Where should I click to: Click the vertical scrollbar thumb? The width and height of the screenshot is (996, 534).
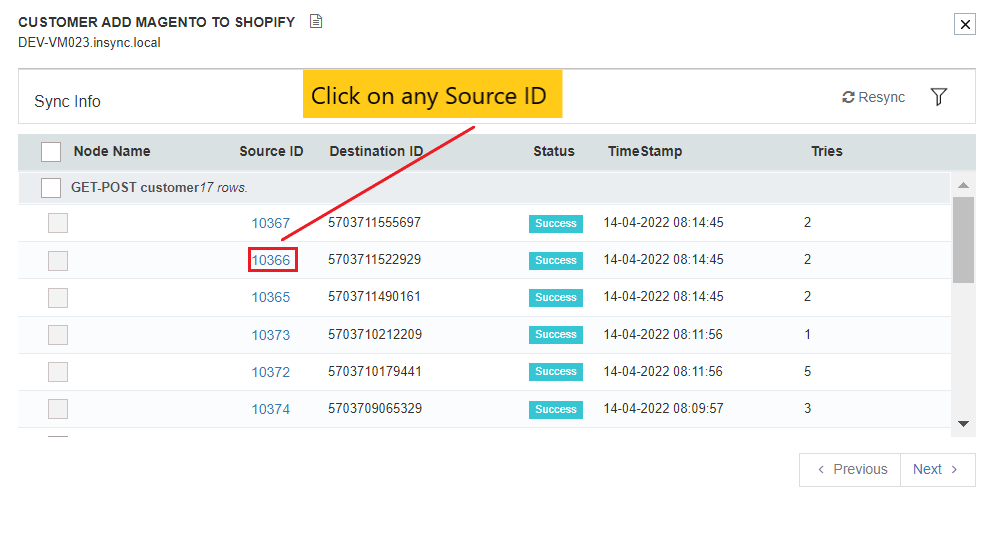(x=963, y=240)
